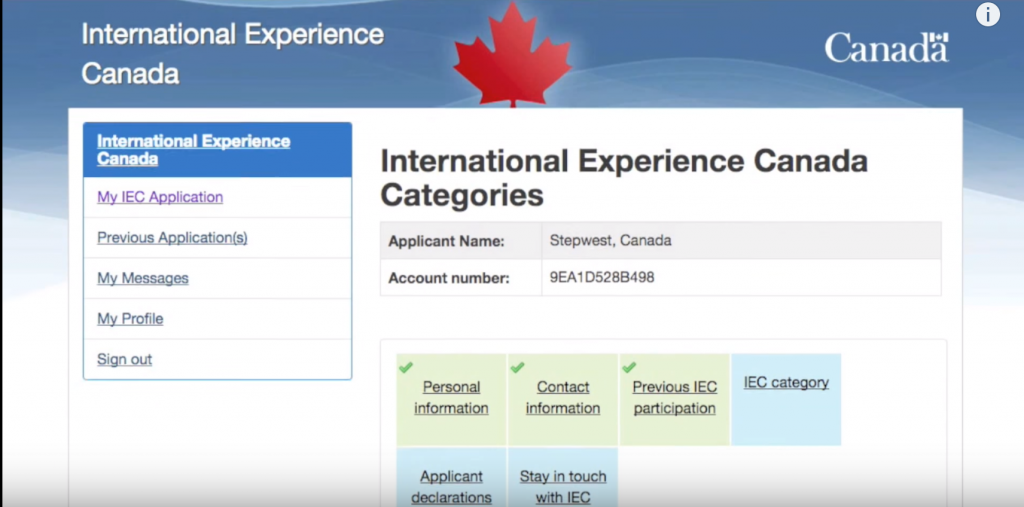Select the IEC category section
The image size is (1024, 507).
[786, 382]
